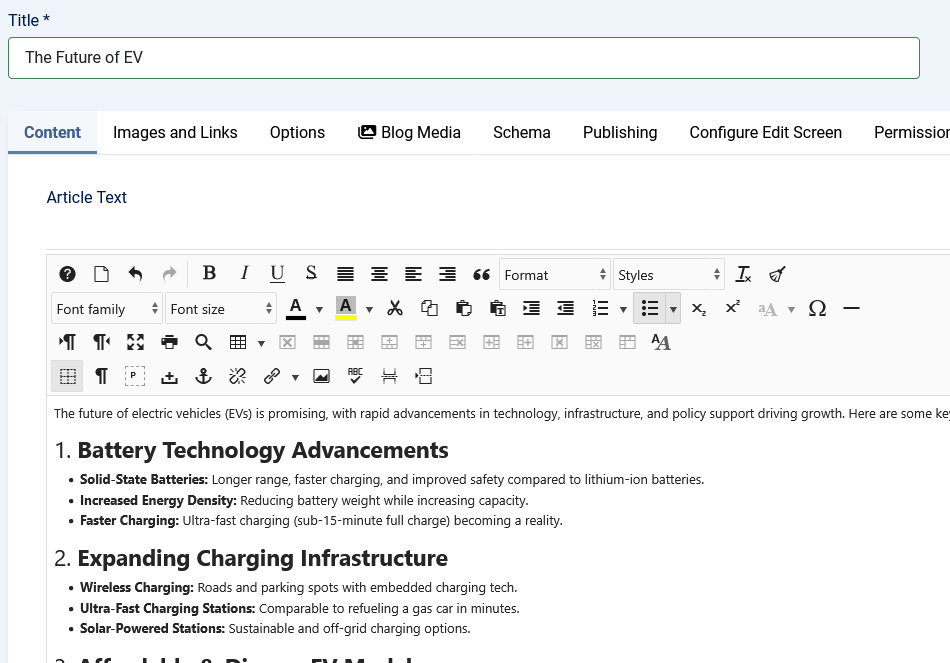
Task: Click the yellow background color swatch
Action: click(x=345, y=308)
